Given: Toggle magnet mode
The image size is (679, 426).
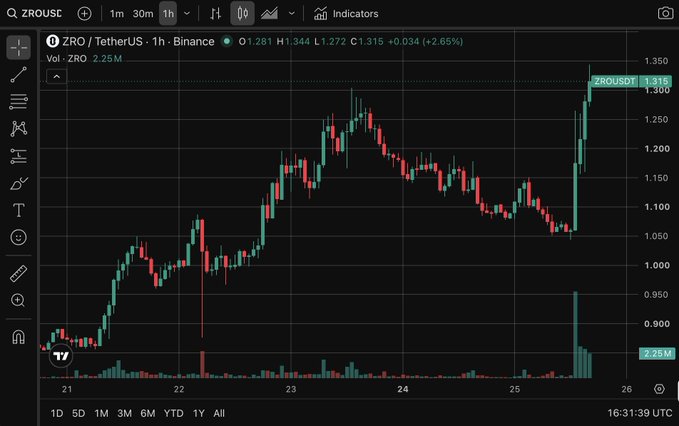Looking at the screenshot, I should point(19,336).
